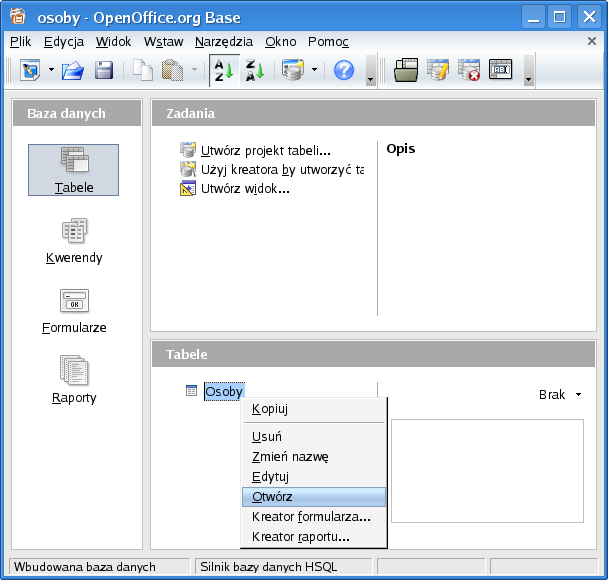Click the Paste clipboard icon
This screenshot has height=580, width=608.
tap(172, 70)
